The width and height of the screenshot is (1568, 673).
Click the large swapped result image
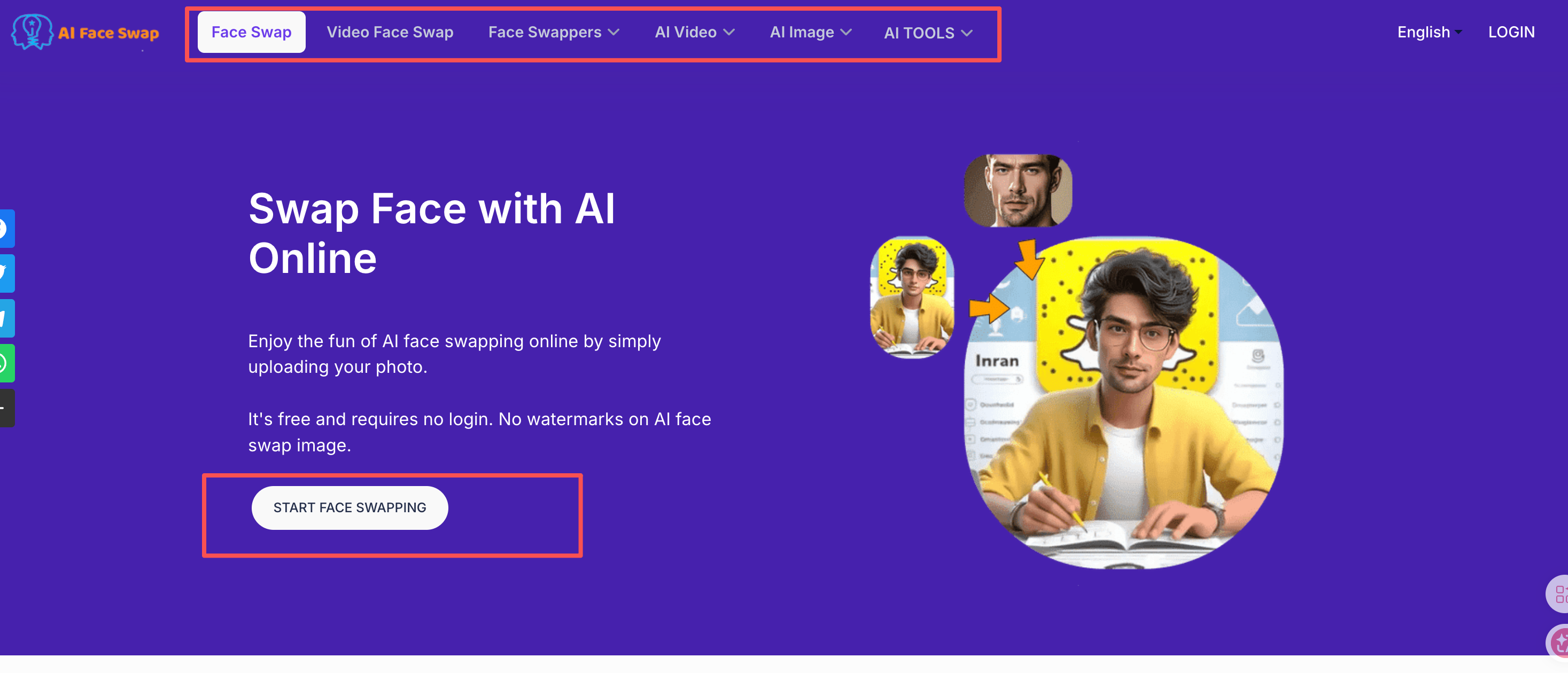pos(1124,403)
